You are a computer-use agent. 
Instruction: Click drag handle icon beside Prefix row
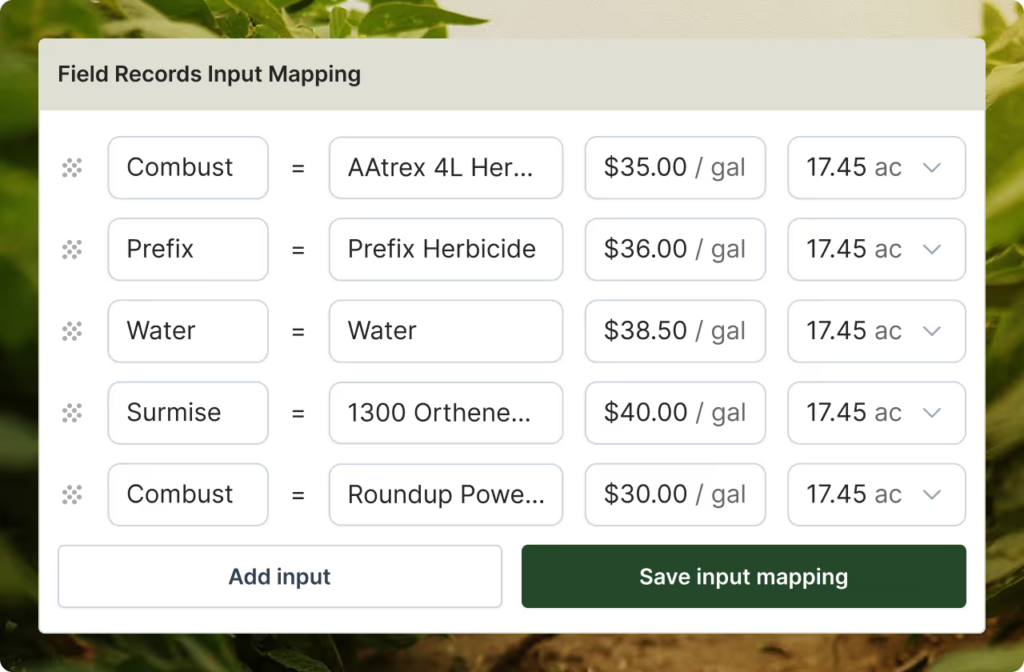72,250
